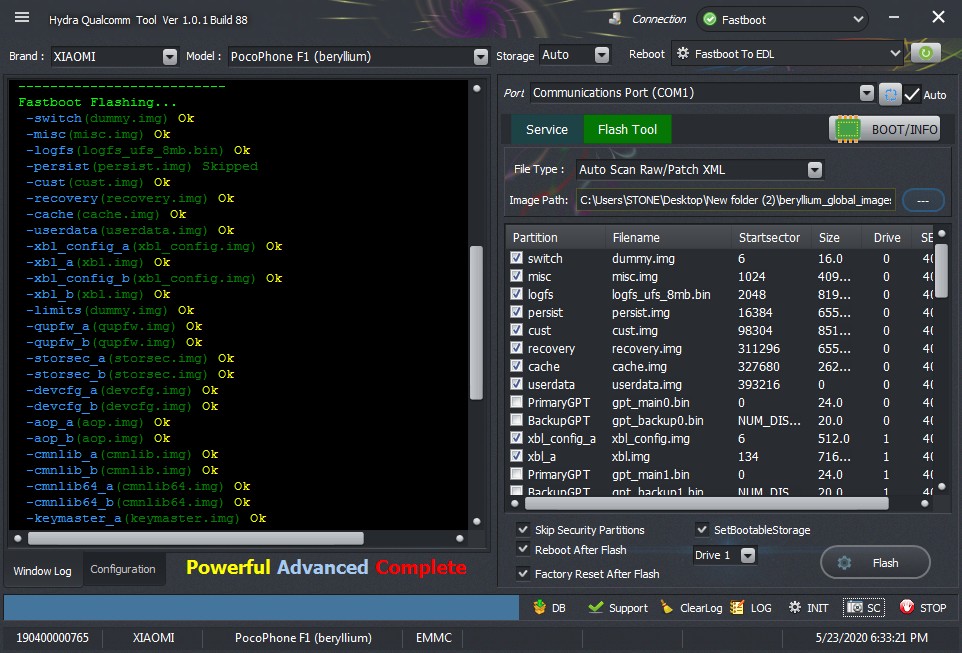The height and width of the screenshot is (653, 962).
Task: Switch to the Configuration tab
Action: 123,569
